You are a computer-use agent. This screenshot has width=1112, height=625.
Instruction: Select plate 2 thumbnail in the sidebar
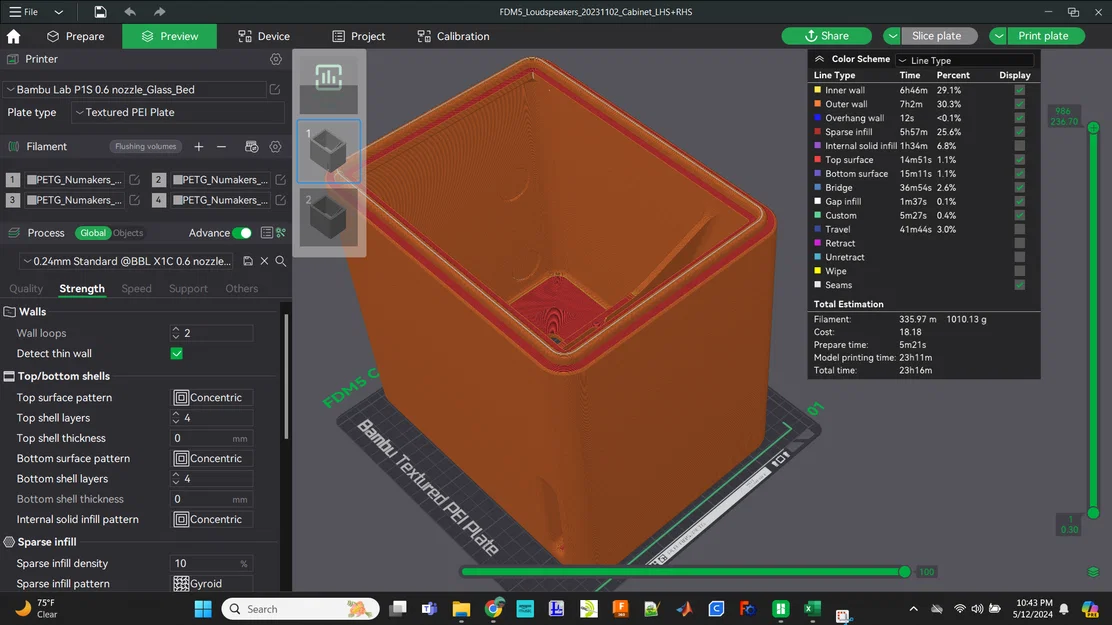330,218
